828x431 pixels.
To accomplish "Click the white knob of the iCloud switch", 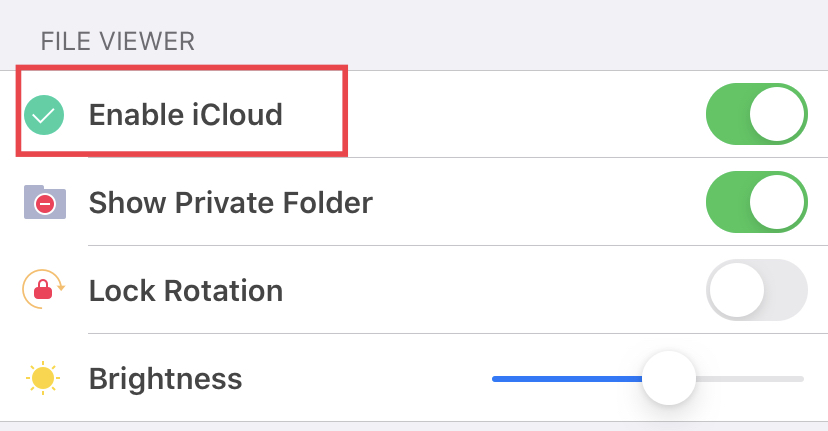I will point(777,114).
